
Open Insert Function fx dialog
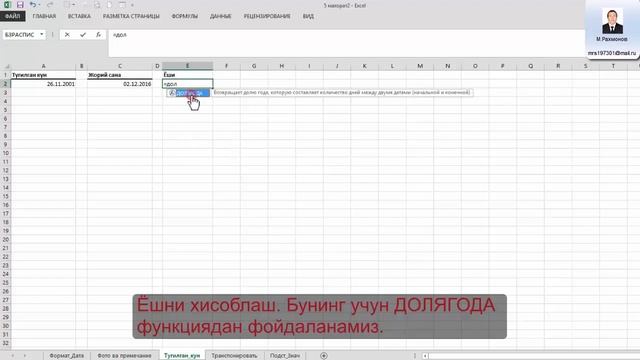tap(98, 35)
